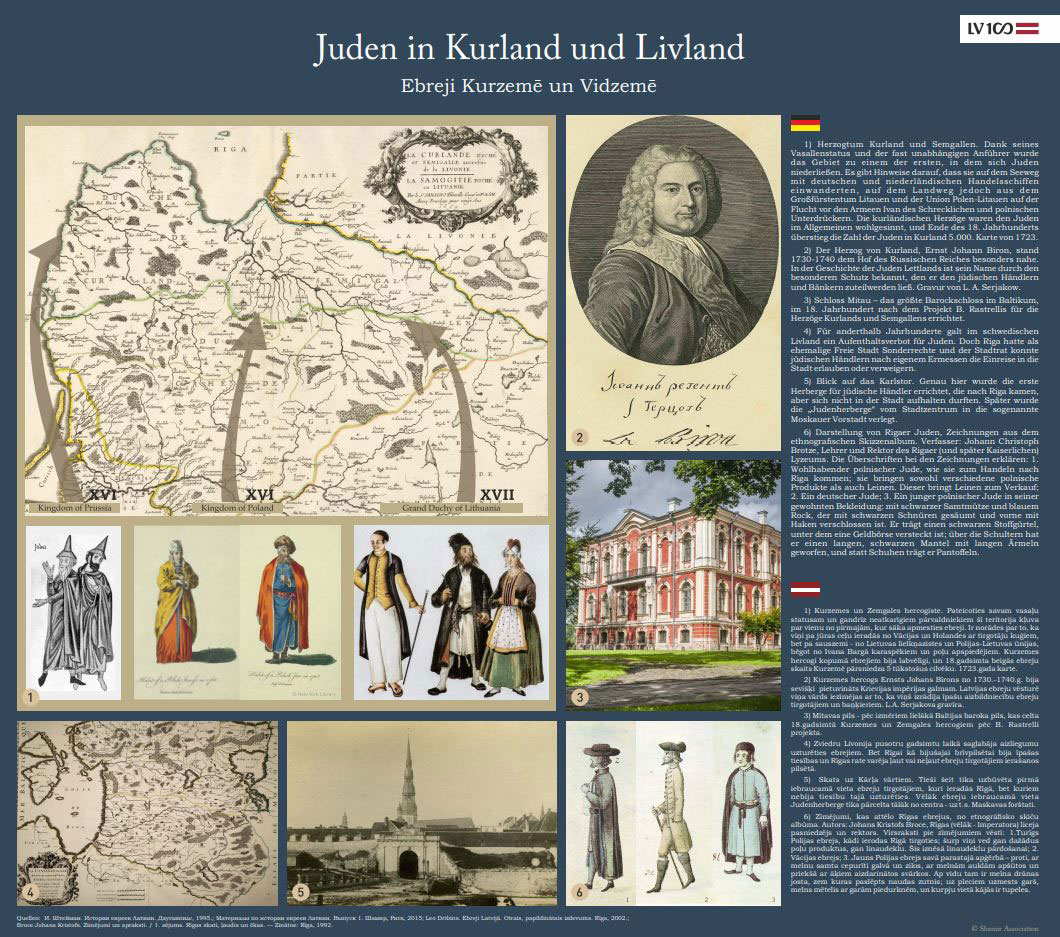Click the number 4 marker on old map
The width and height of the screenshot is (1060, 937).
(32, 891)
